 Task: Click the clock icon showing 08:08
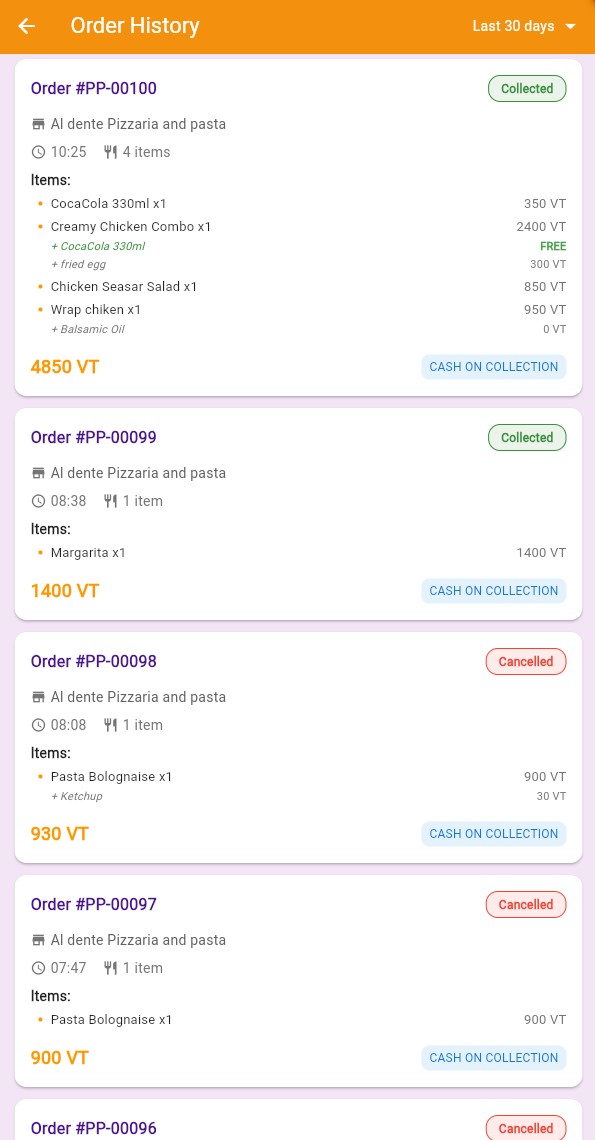pyautogui.click(x=38, y=725)
